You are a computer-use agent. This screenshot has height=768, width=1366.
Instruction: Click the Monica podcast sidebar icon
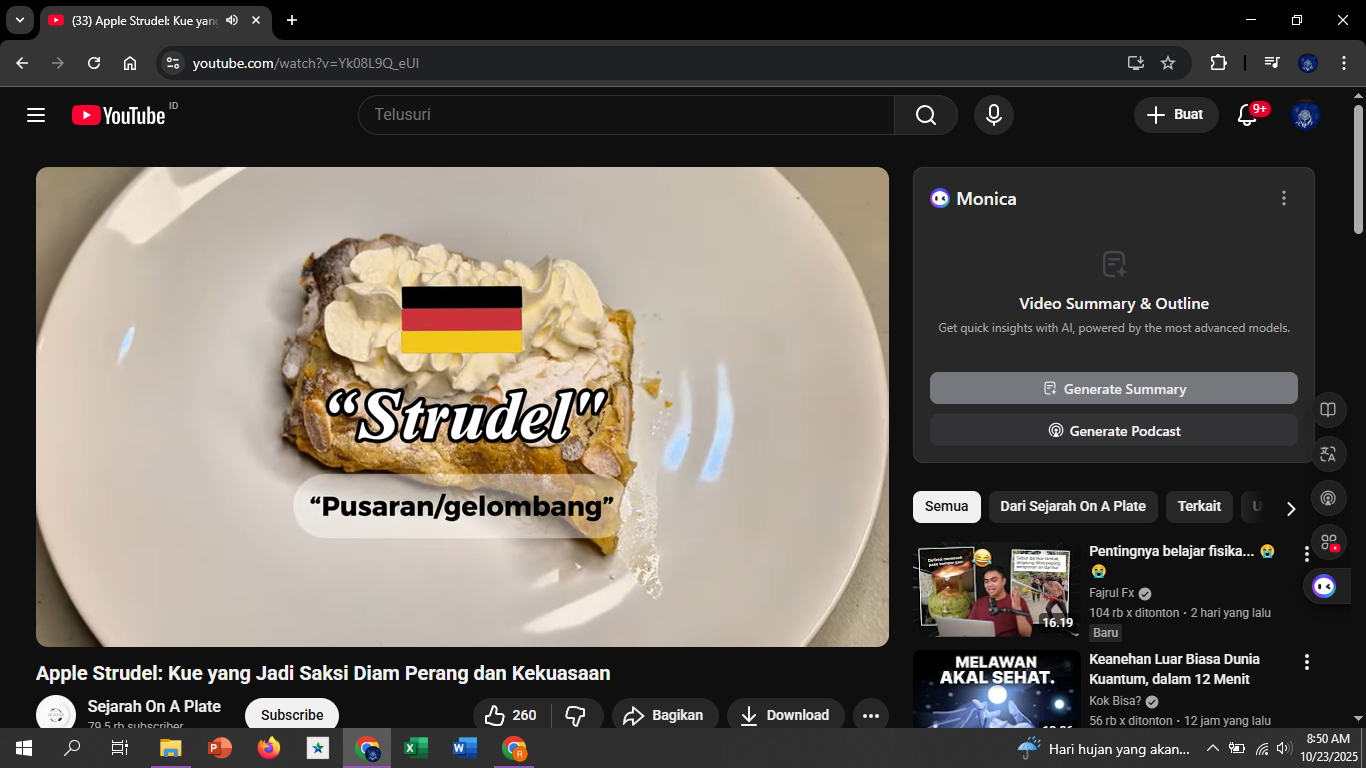1328,498
